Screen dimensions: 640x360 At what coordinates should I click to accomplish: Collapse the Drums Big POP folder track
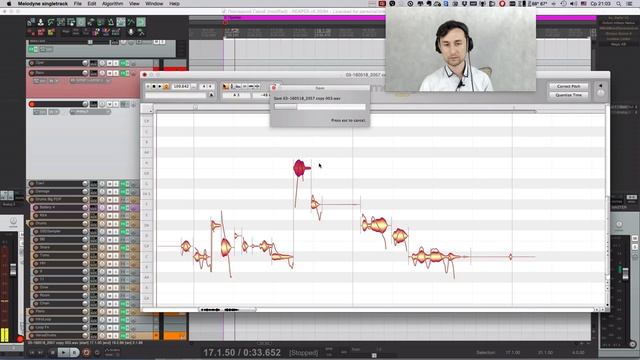click(28, 200)
